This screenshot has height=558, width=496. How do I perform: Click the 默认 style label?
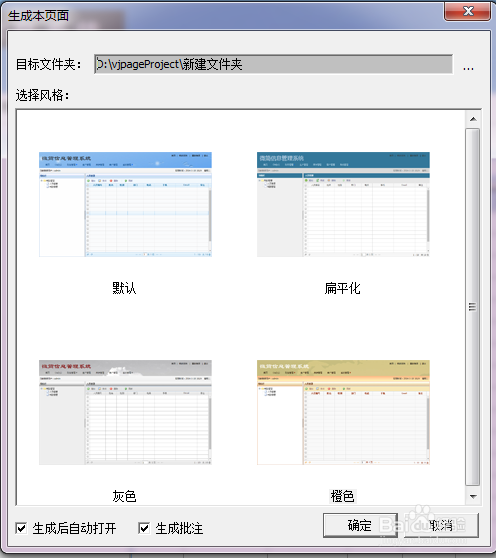(x=124, y=288)
